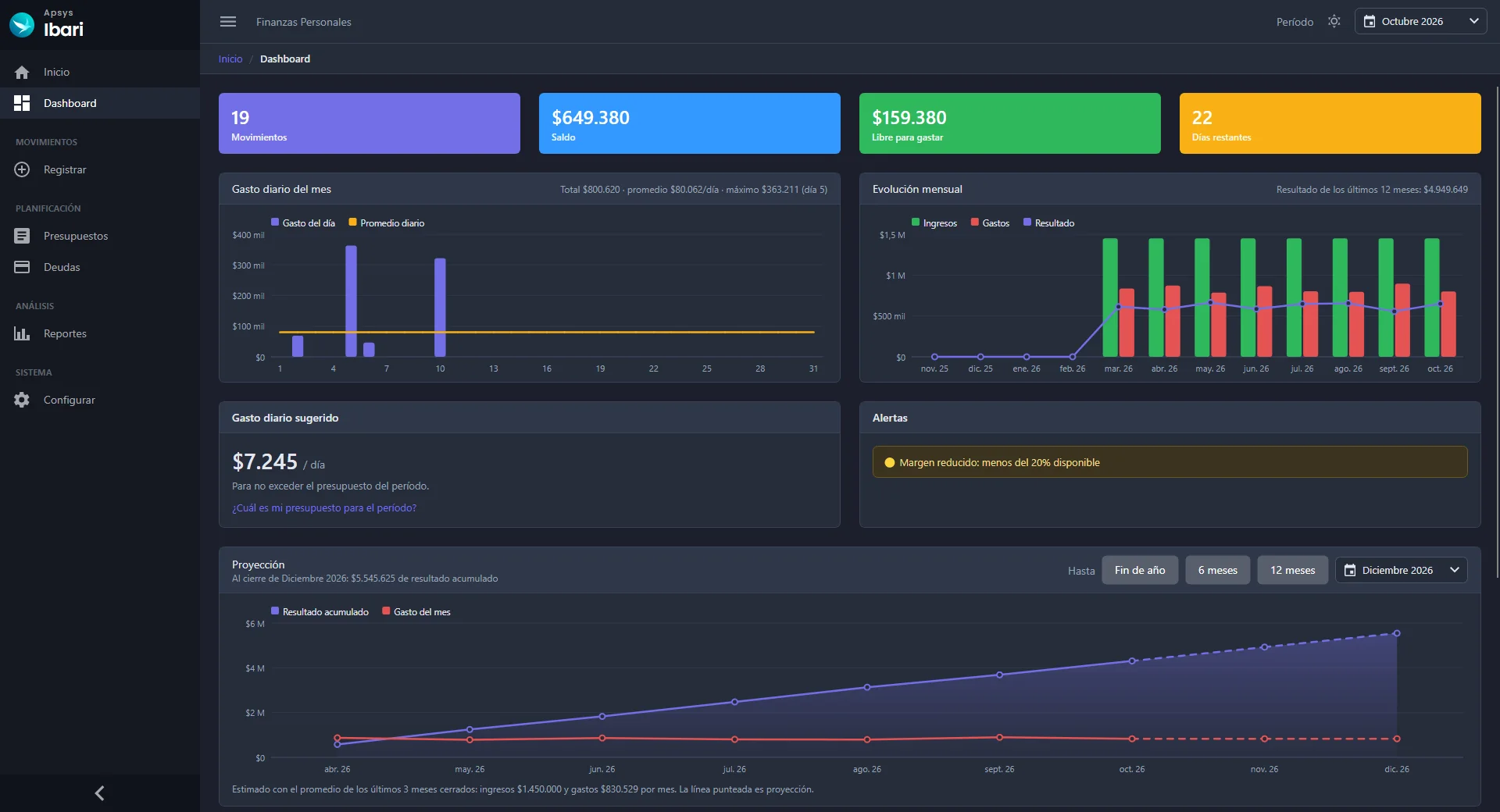Open Presupuestos in the sidebar
Viewport: 1500px width, 812px height.
click(x=100, y=236)
